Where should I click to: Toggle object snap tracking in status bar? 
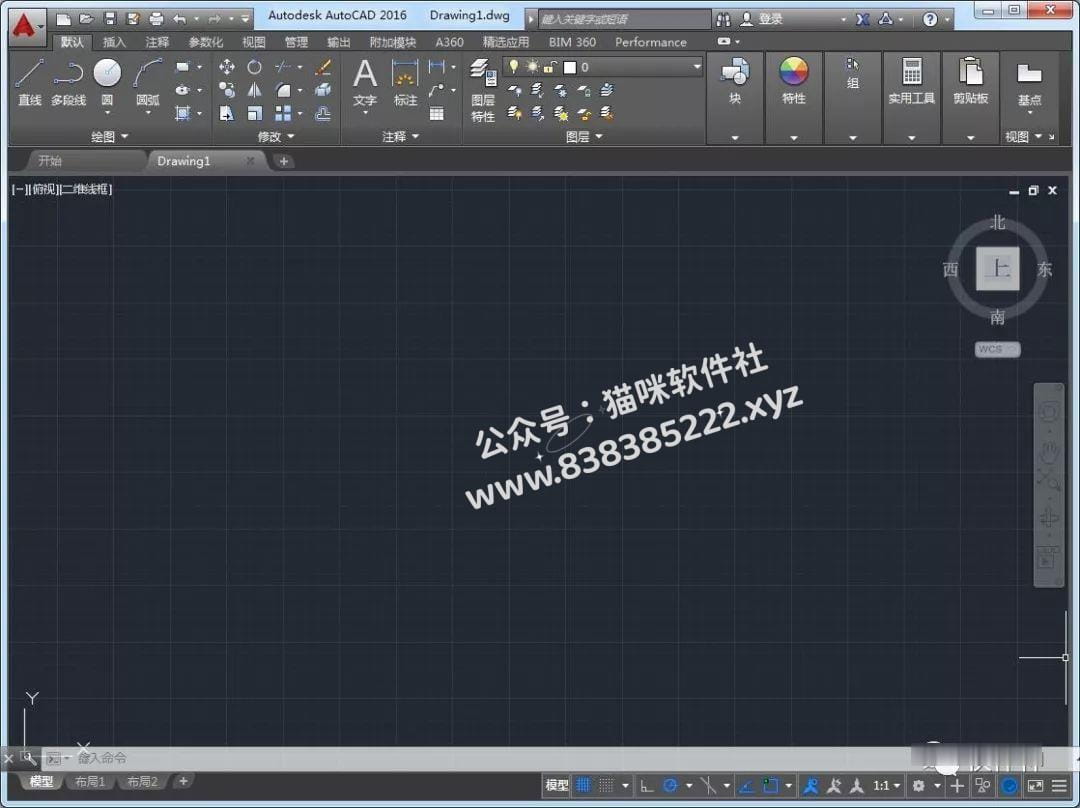[x=746, y=785]
